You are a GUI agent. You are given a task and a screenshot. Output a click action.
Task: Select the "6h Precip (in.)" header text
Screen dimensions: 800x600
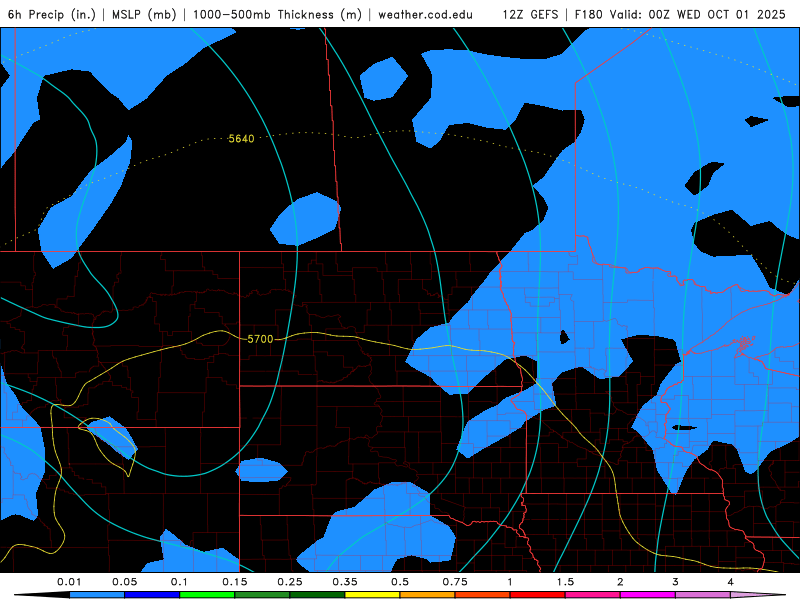52,14
